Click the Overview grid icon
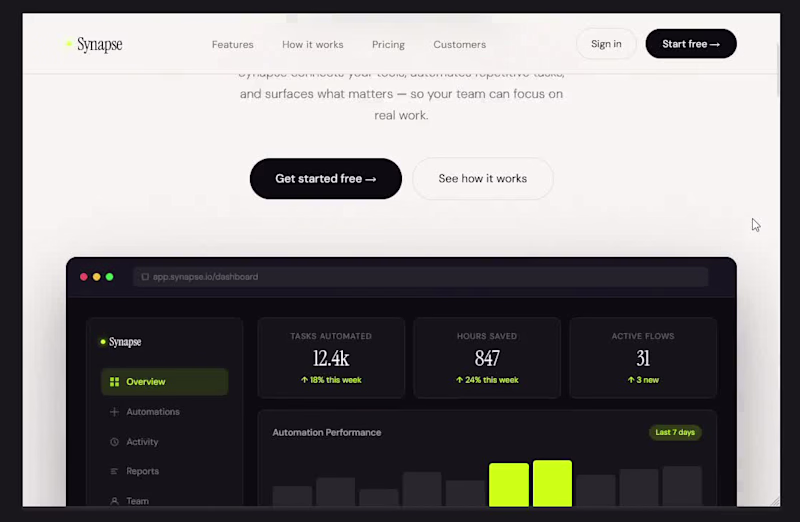 point(114,382)
